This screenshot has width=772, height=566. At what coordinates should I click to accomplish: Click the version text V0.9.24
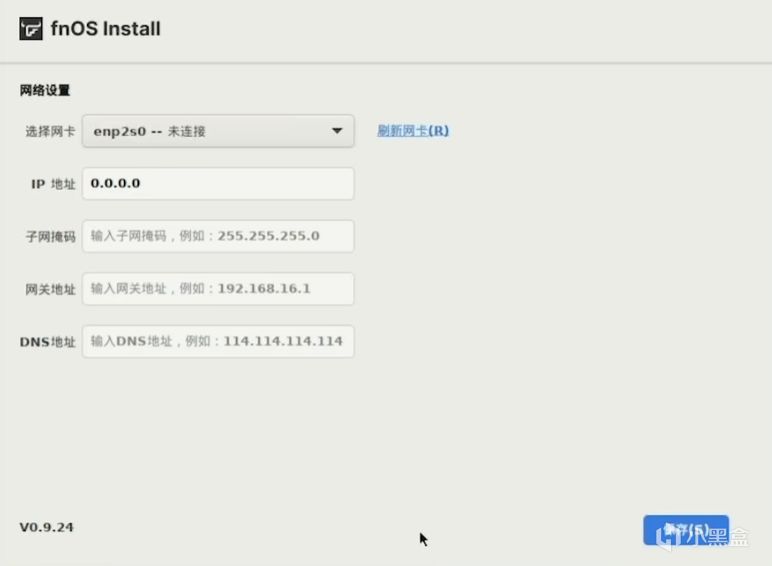coord(46,527)
